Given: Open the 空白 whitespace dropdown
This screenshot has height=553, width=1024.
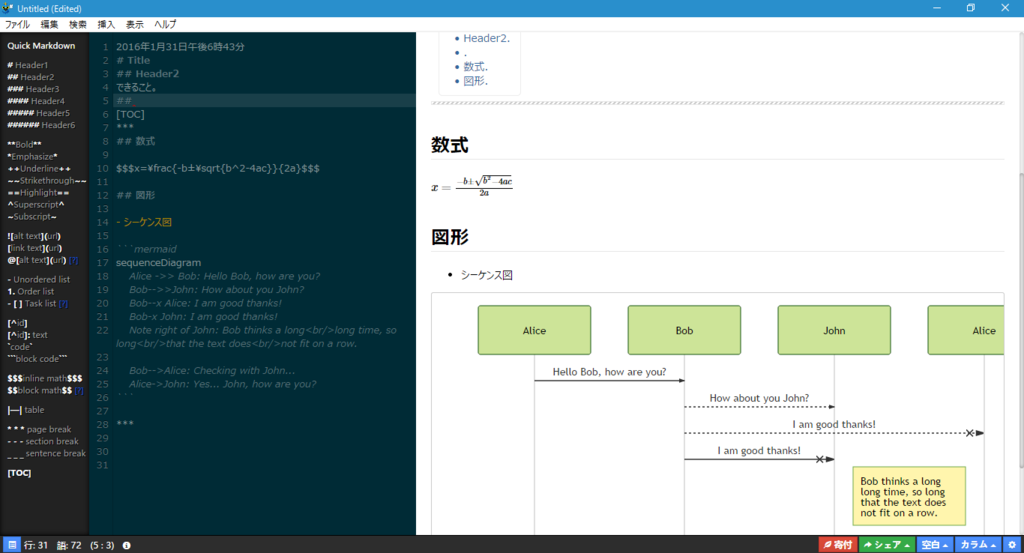Looking at the screenshot, I should (935, 545).
